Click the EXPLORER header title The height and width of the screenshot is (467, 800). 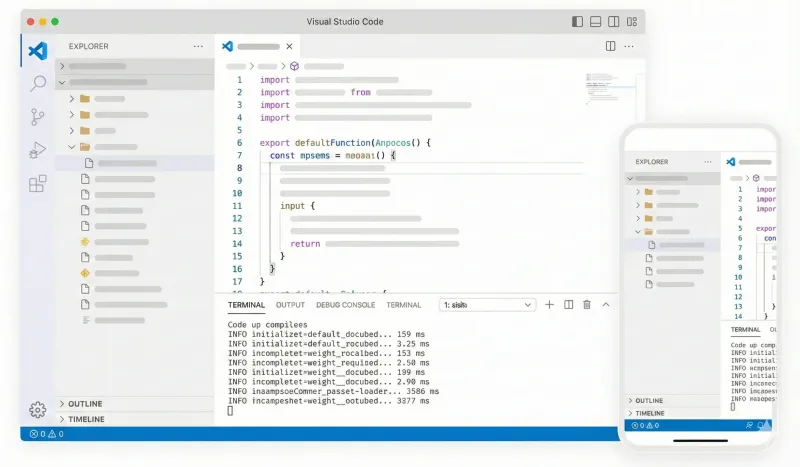88,46
